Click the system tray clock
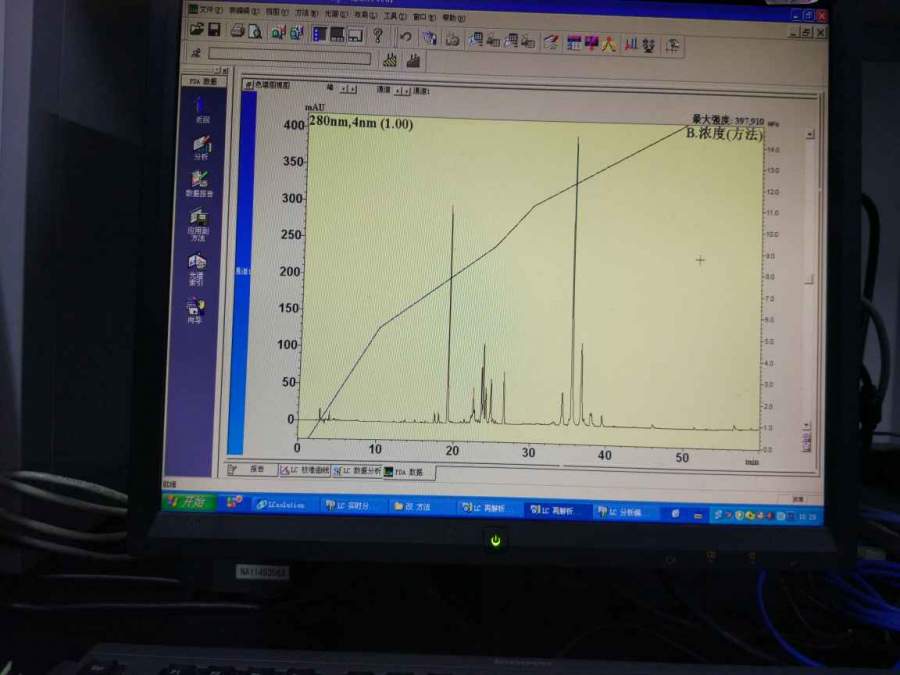Viewport: 900px width, 675px height. pos(808,517)
